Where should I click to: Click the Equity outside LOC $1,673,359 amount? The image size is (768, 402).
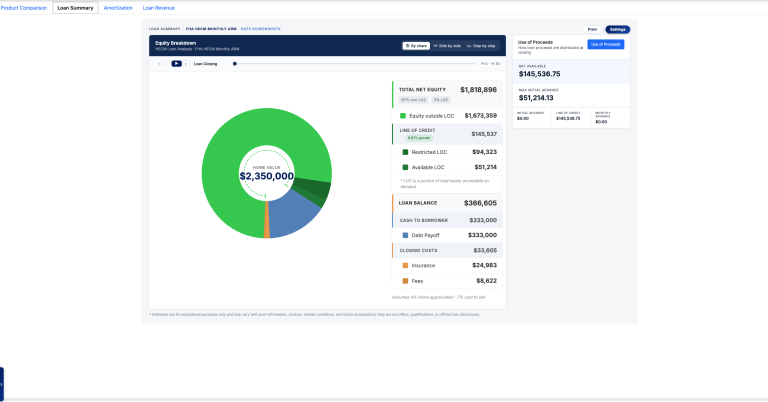coord(480,116)
